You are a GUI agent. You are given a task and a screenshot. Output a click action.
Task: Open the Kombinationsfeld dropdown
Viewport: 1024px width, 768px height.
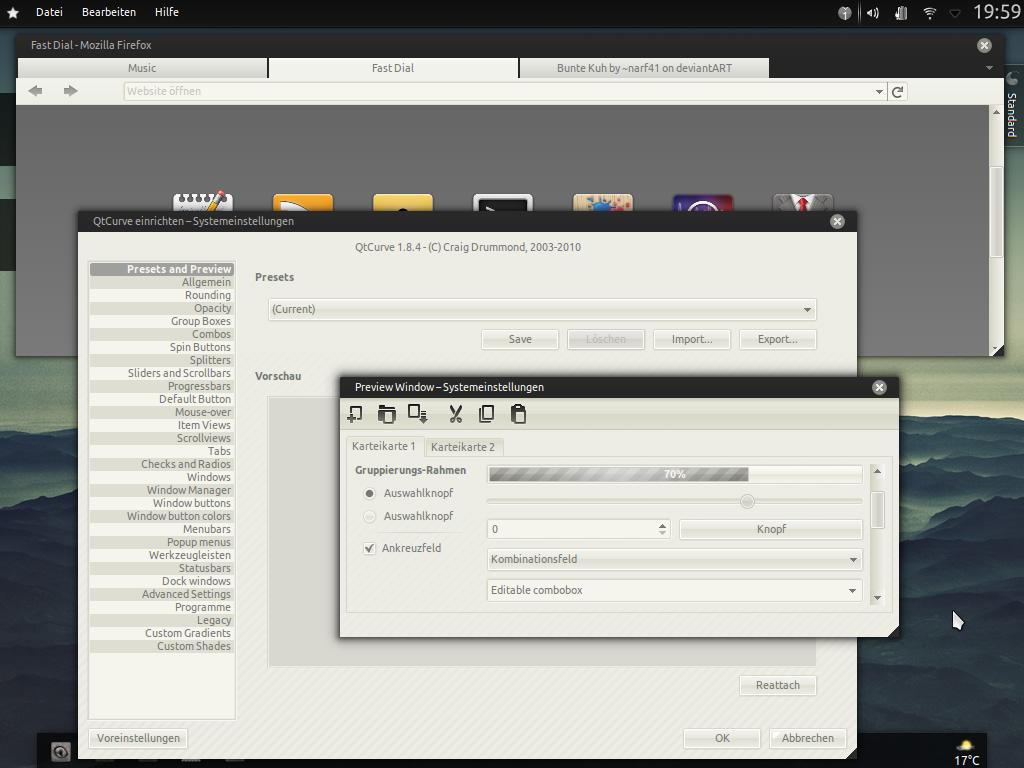click(x=675, y=560)
